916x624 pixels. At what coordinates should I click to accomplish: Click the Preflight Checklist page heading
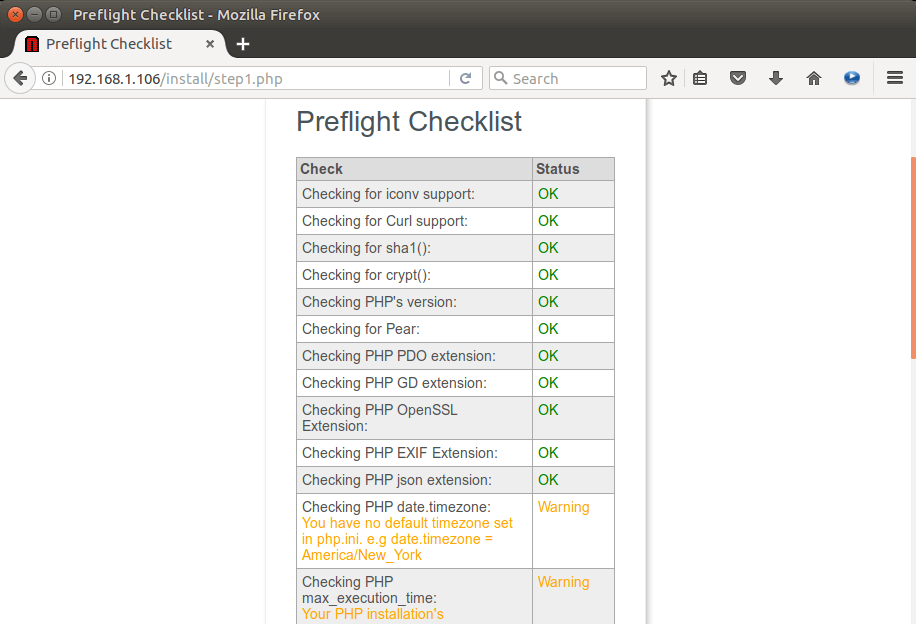point(409,121)
